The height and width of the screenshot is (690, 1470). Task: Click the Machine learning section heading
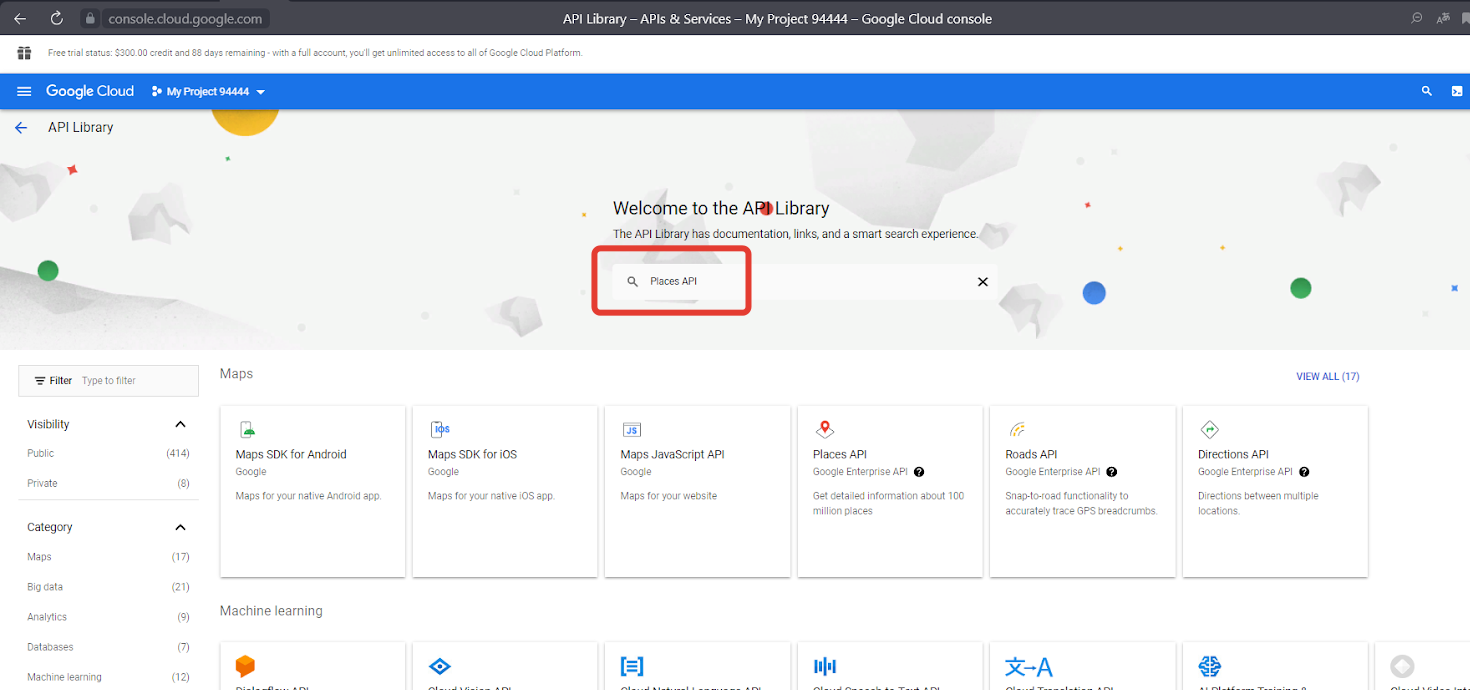coord(271,611)
